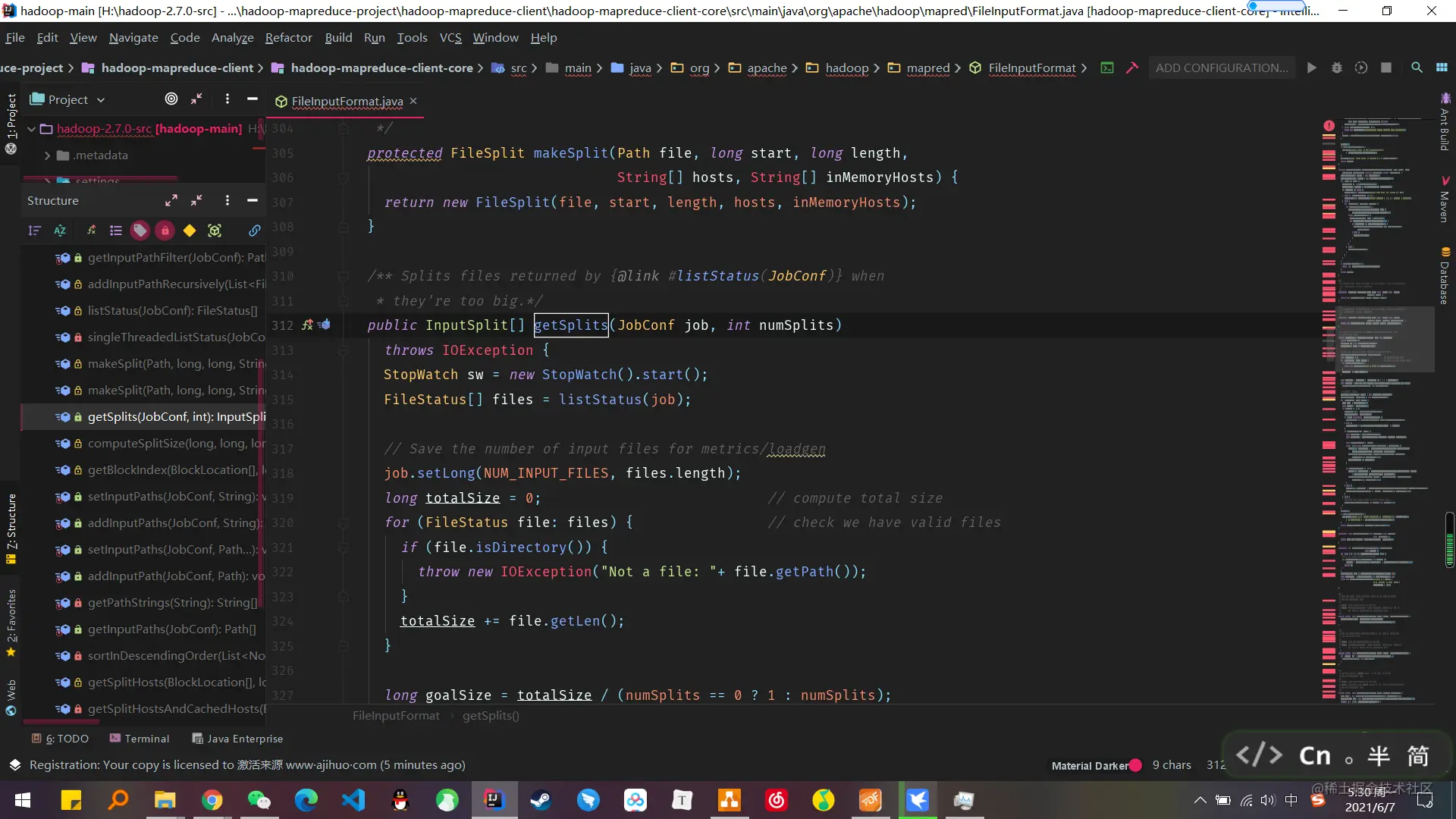Click the ADD CONFIGURATION button
Viewport: 1456px width, 819px height.
tap(1221, 67)
